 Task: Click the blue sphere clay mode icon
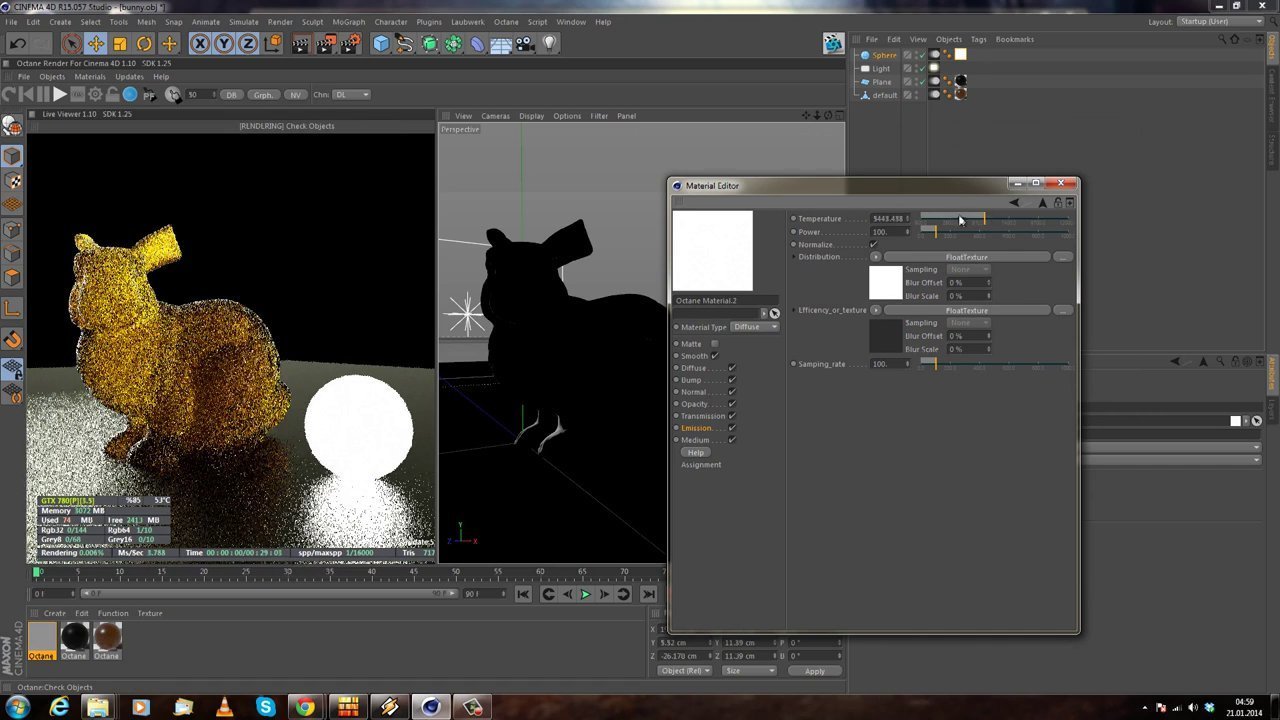point(130,94)
